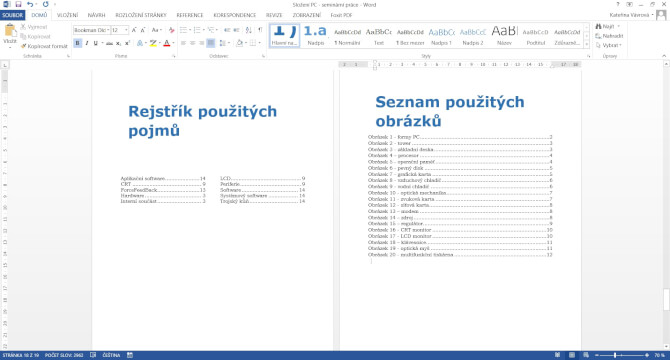Align paragraph text to the left

(183, 43)
